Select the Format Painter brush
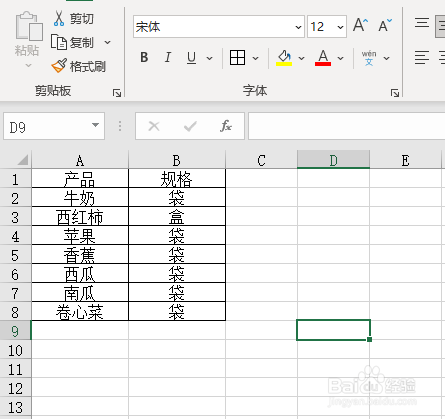The width and height of the screenshot is (445, 419). pyautogui.click(x=79, y=66)
